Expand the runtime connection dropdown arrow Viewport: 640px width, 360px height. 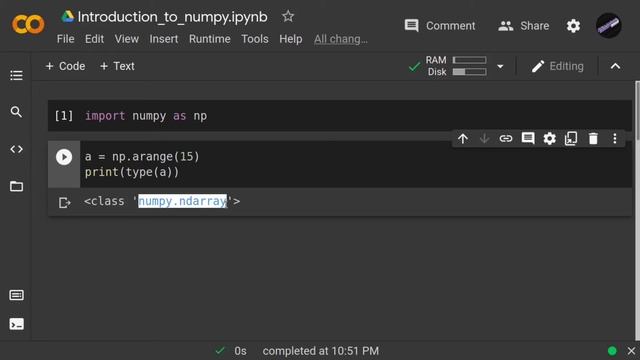pos(500,66)
